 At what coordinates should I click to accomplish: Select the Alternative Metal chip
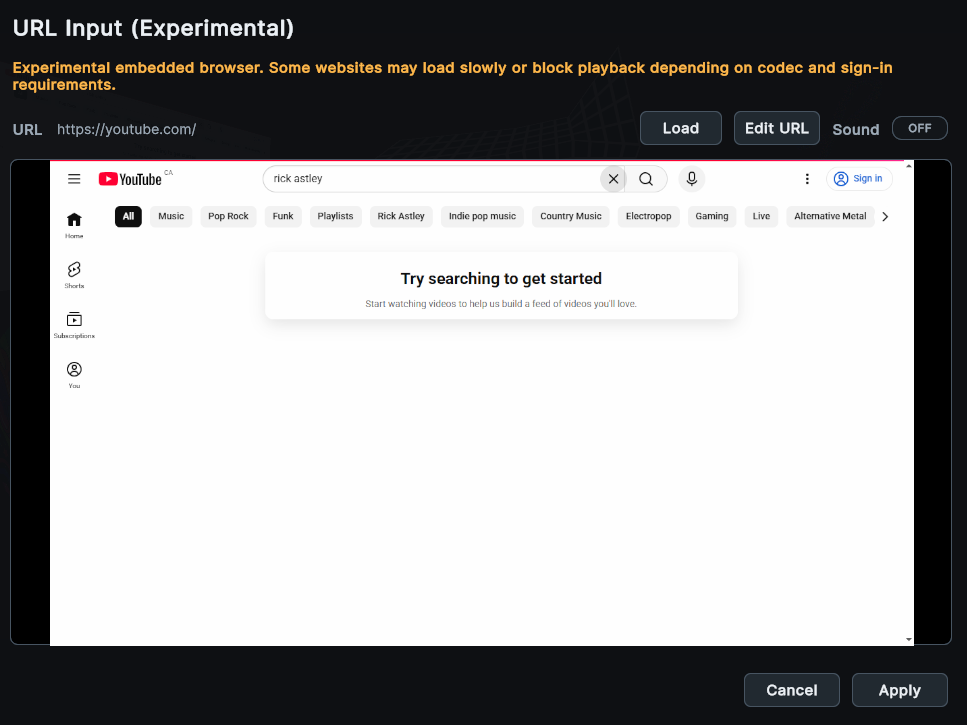click(x=830, y=216)
